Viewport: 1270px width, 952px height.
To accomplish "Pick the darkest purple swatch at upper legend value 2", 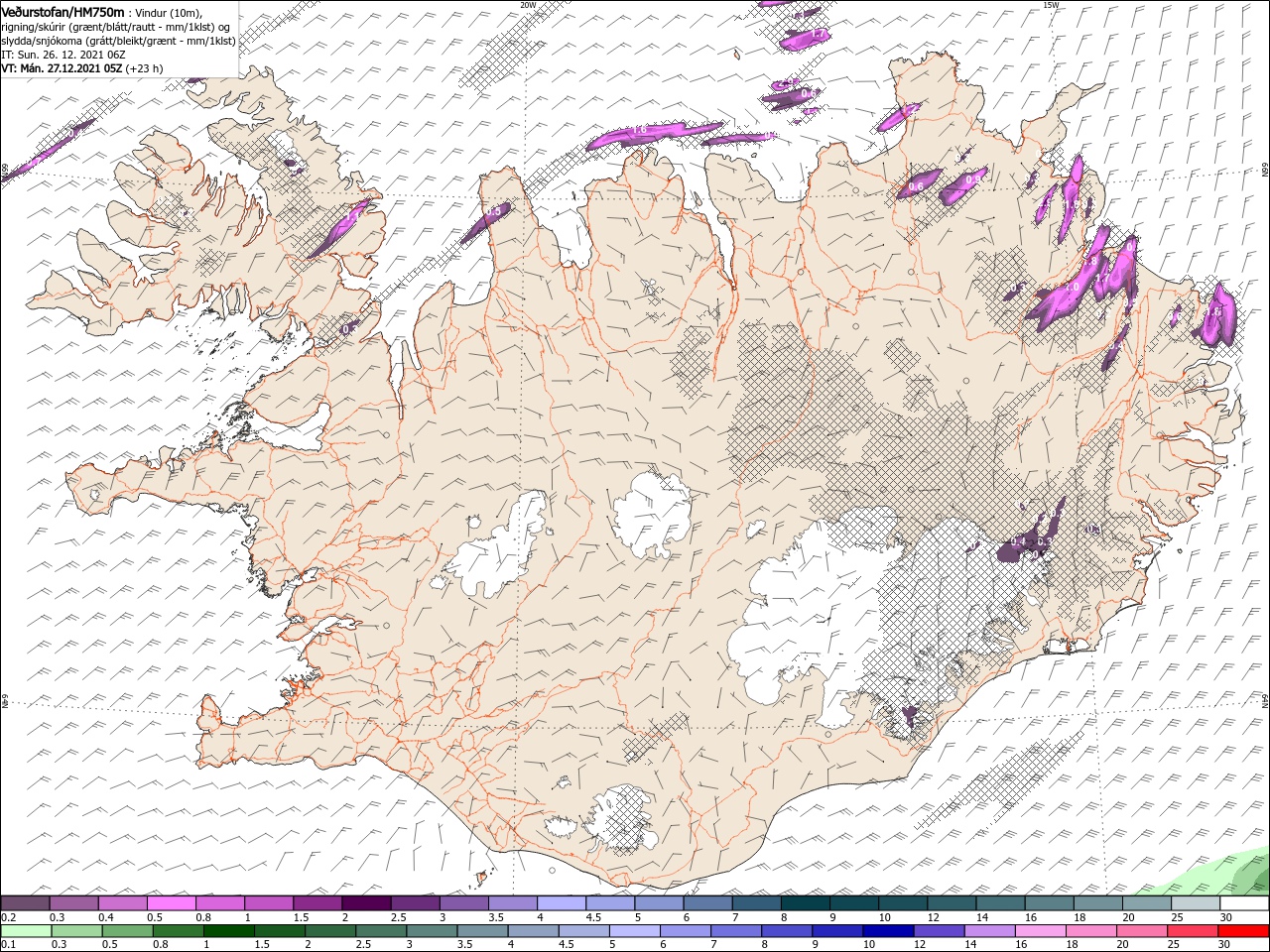I will point(365,903).
